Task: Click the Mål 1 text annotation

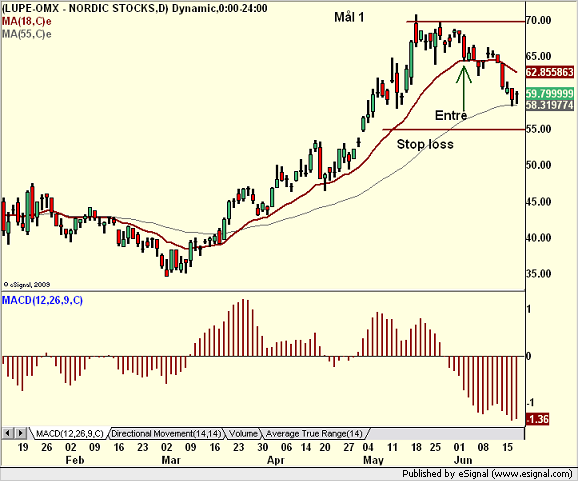Action: coord(349,17)
